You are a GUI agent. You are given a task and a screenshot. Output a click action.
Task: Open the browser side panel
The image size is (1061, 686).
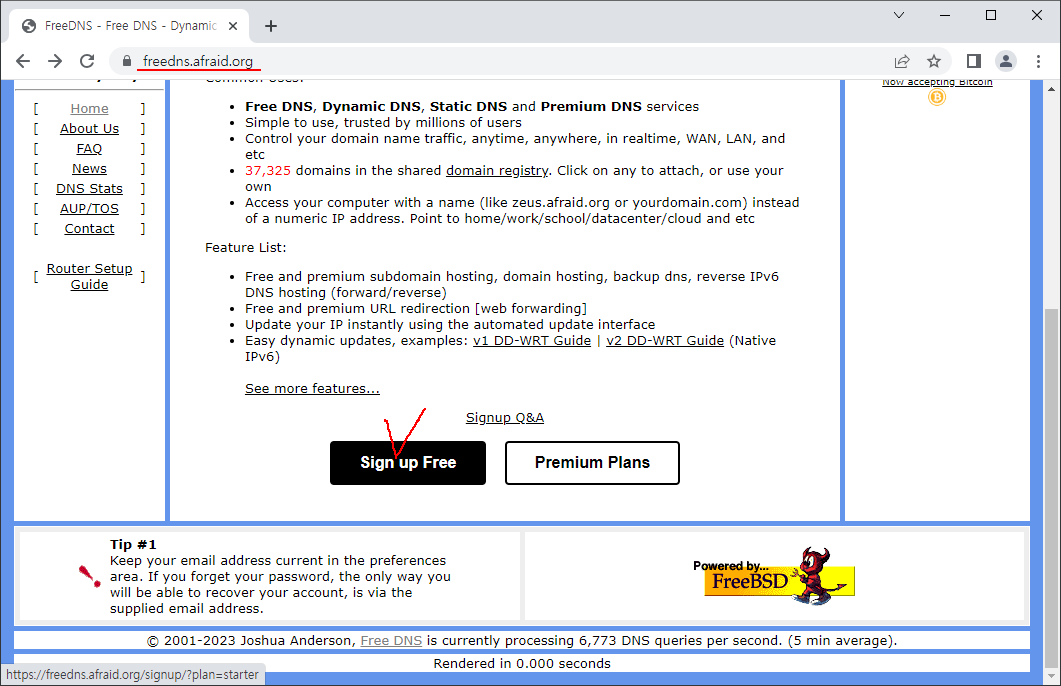click(x=974, y=62)
